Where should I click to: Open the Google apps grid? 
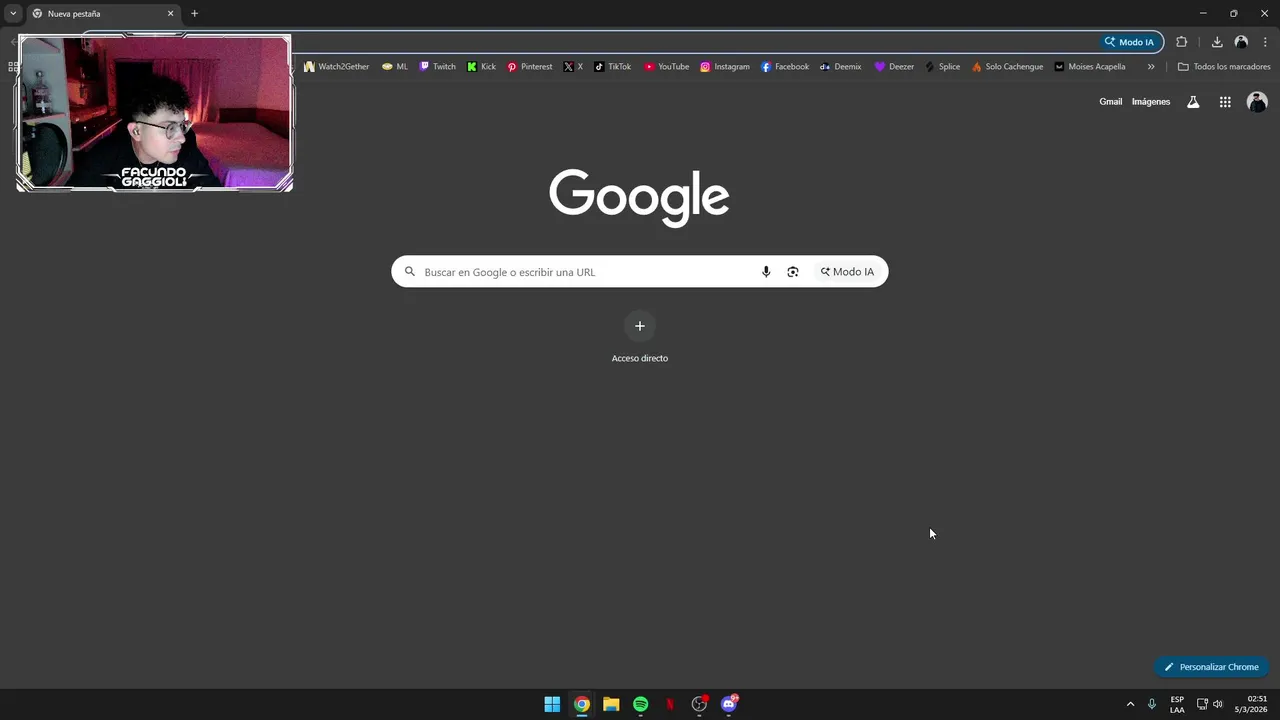pos(1225,102)
